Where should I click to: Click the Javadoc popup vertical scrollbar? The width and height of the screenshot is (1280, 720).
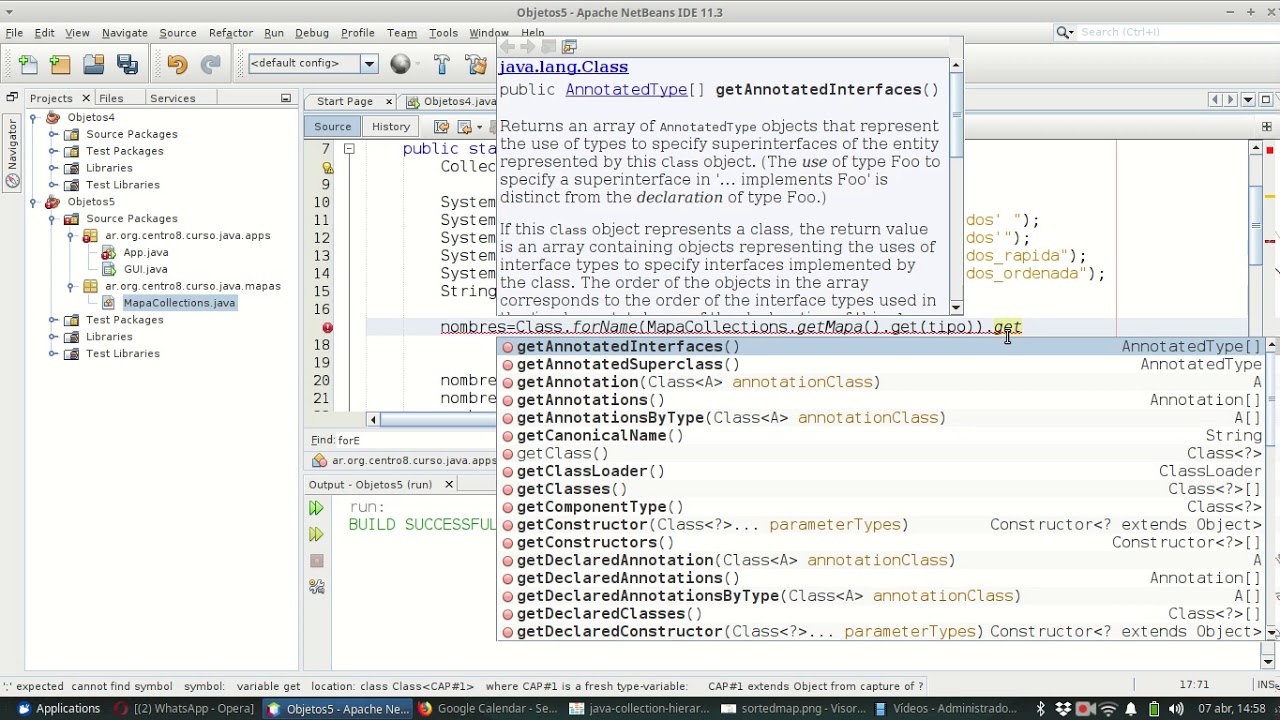956,185
